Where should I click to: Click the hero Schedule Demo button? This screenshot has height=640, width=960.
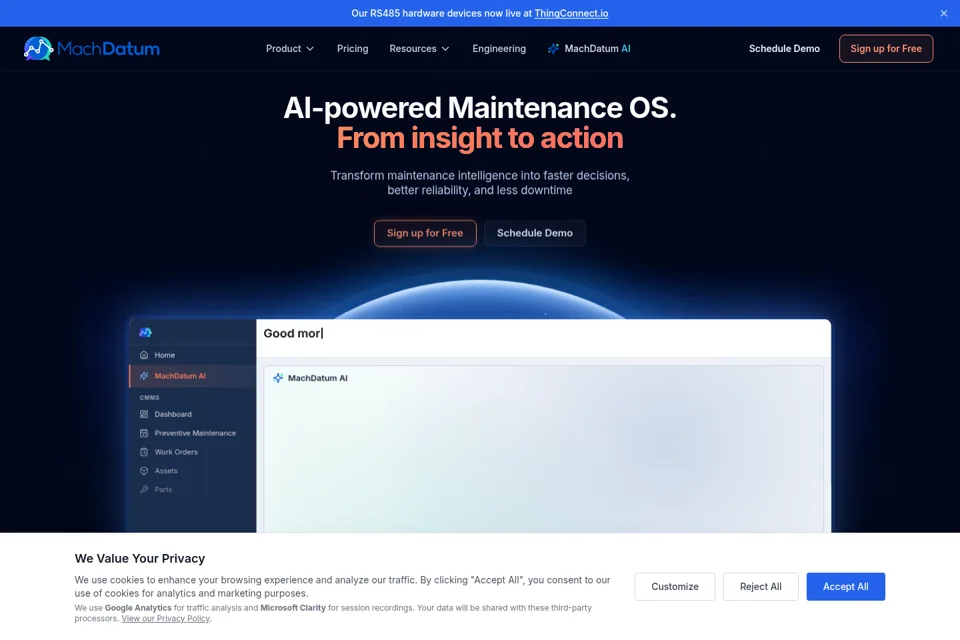click(x=534, y=233)
